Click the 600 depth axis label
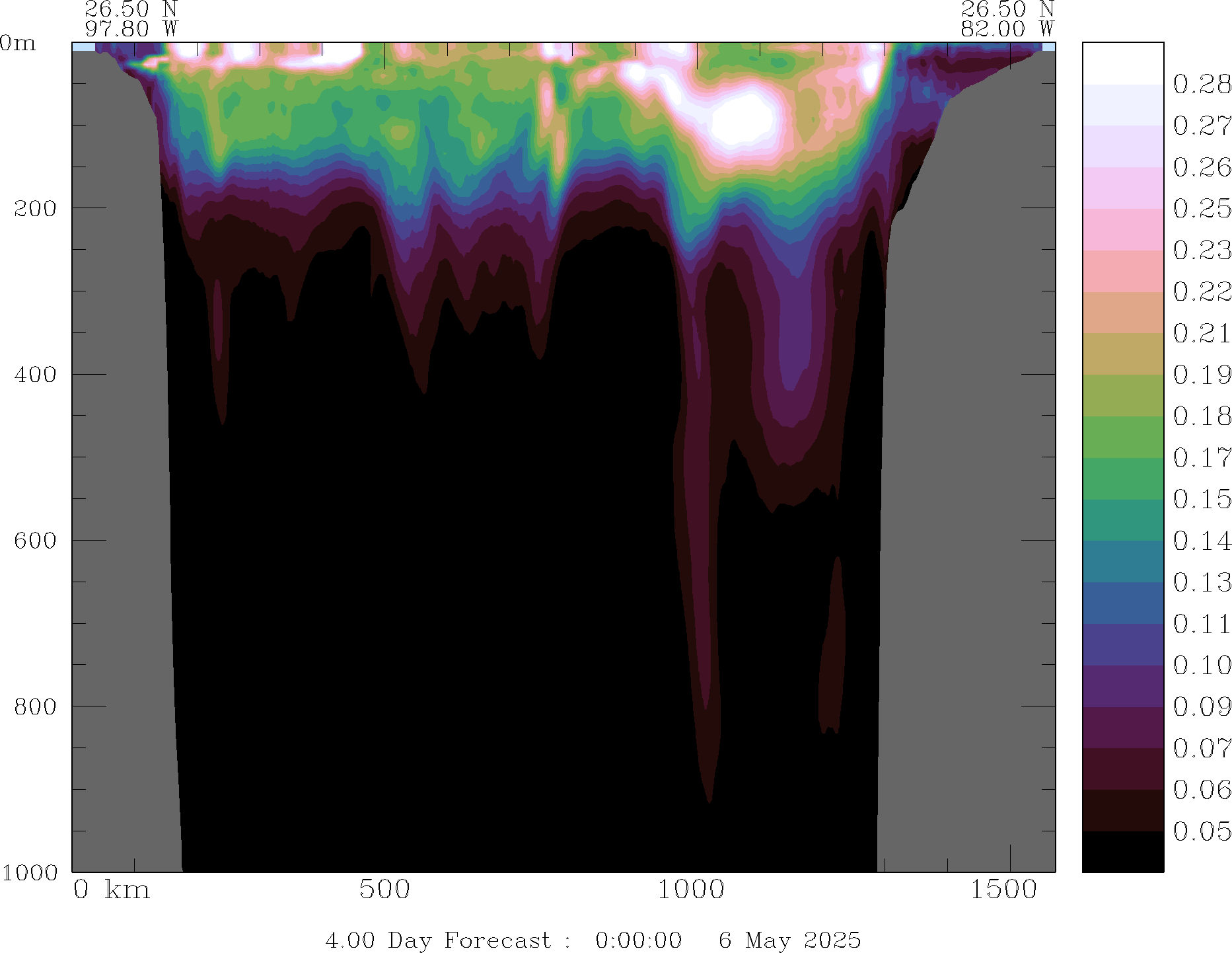This screenshot has width=1232, height=953. 36,541
